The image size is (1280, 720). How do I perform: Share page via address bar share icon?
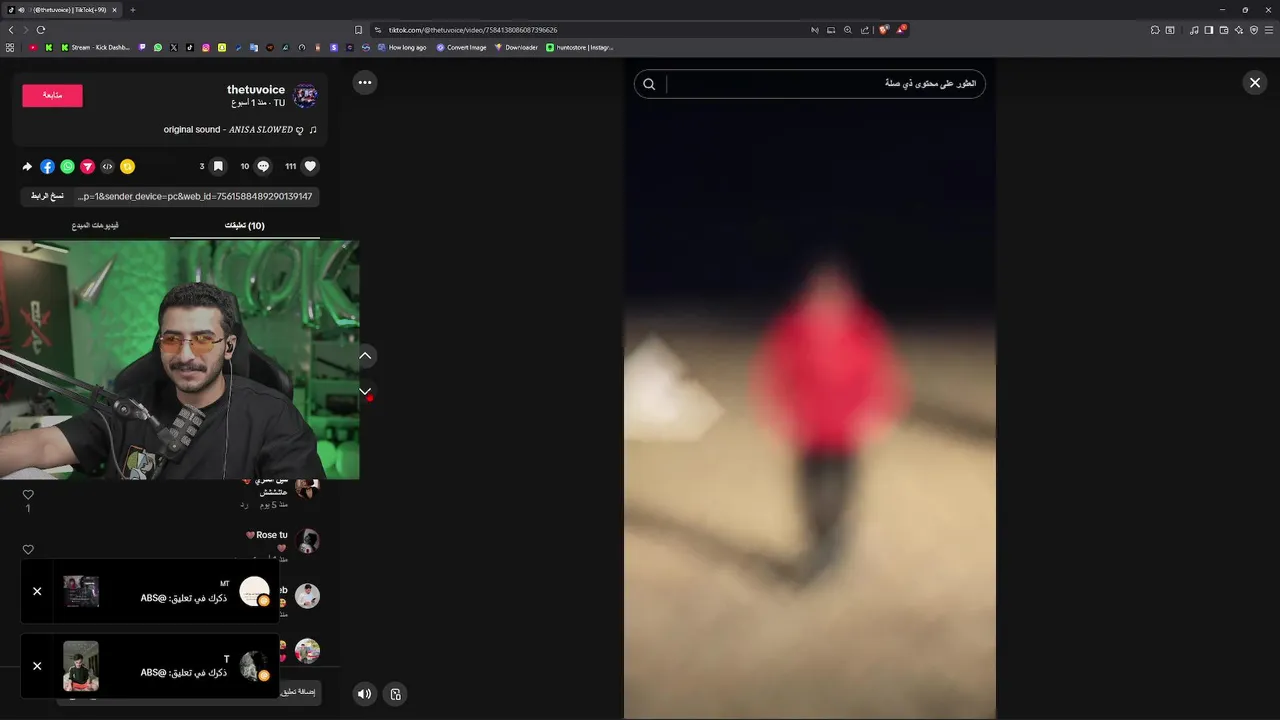click(865, 30)
